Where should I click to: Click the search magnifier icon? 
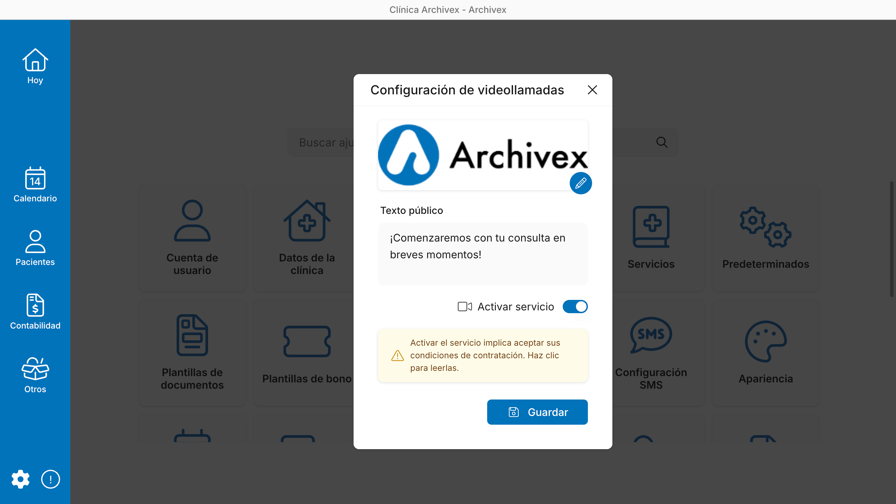(662, 142)
